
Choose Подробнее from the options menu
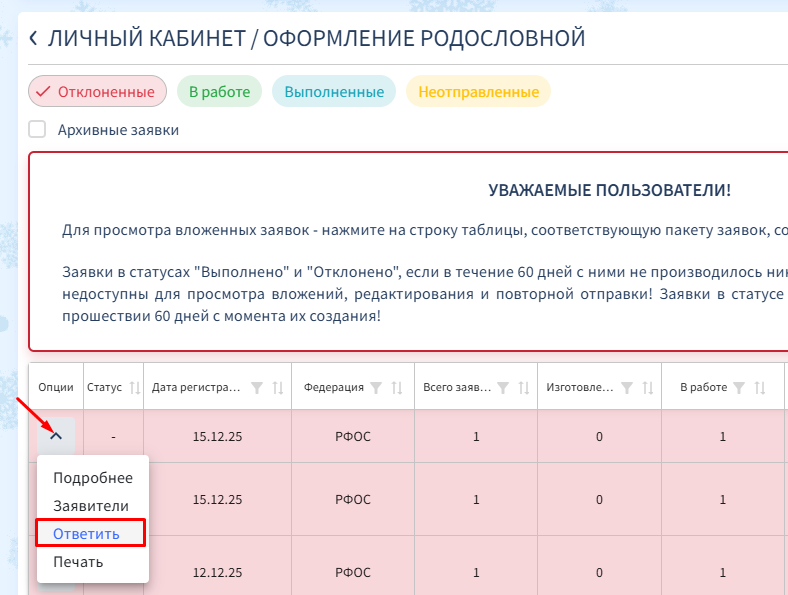93,478
